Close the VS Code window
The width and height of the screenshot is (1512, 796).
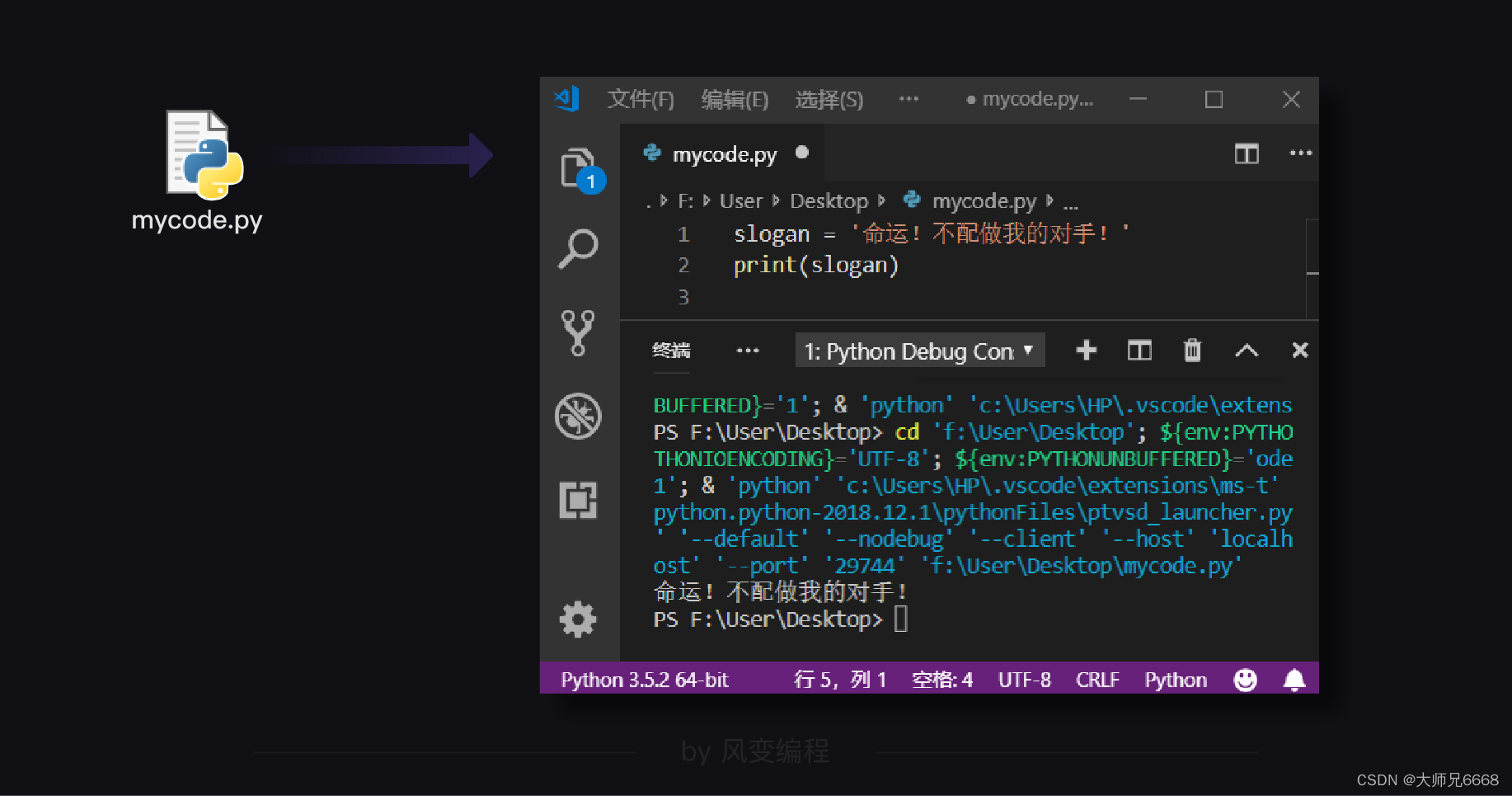pyautogui.click(x=1291, y=99)
